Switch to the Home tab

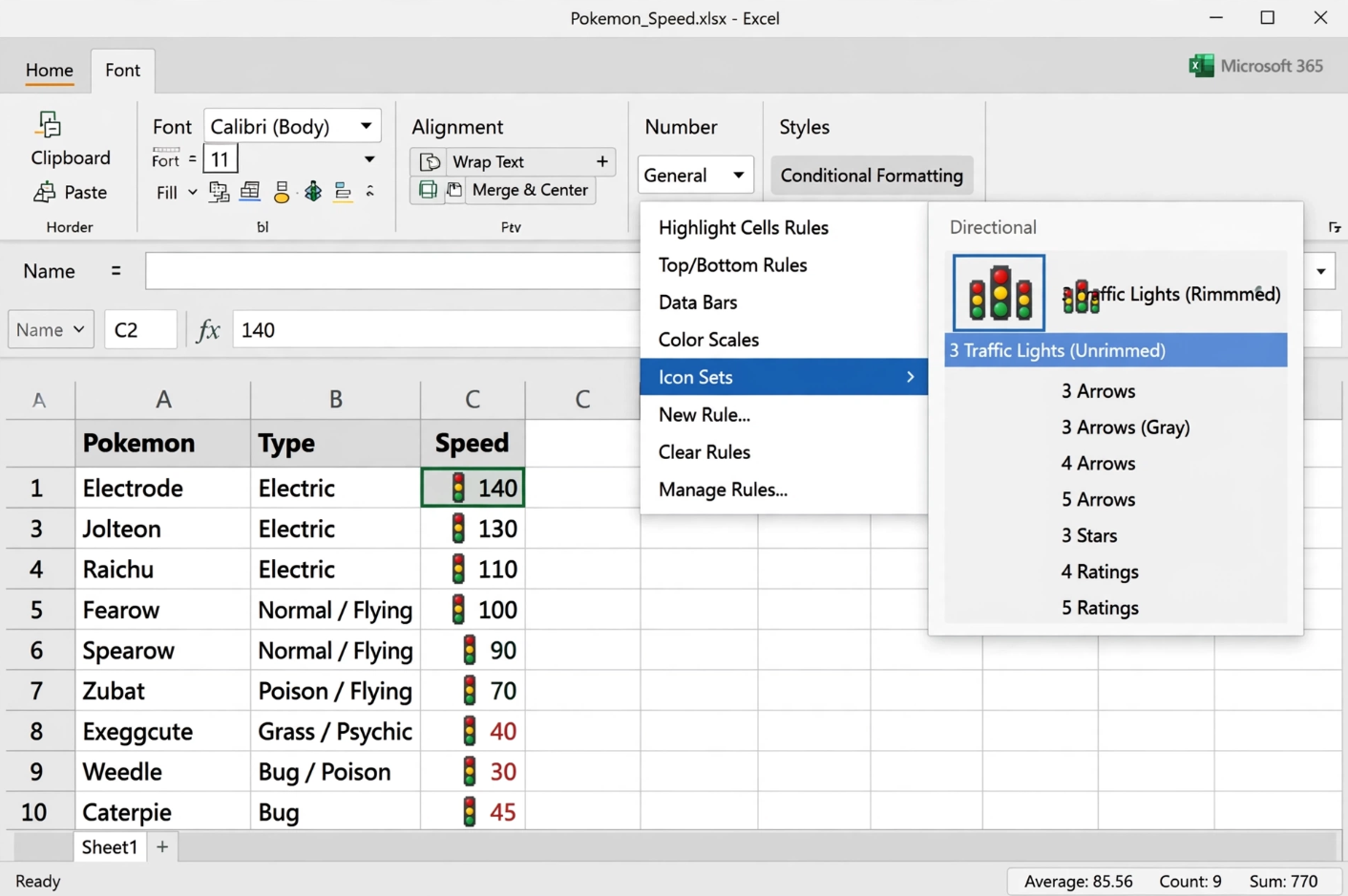point(50,70)
